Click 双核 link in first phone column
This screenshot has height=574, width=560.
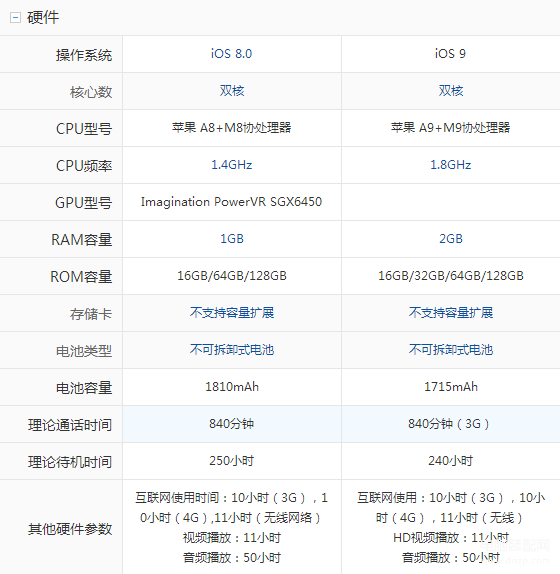click(x=232, y=91)
